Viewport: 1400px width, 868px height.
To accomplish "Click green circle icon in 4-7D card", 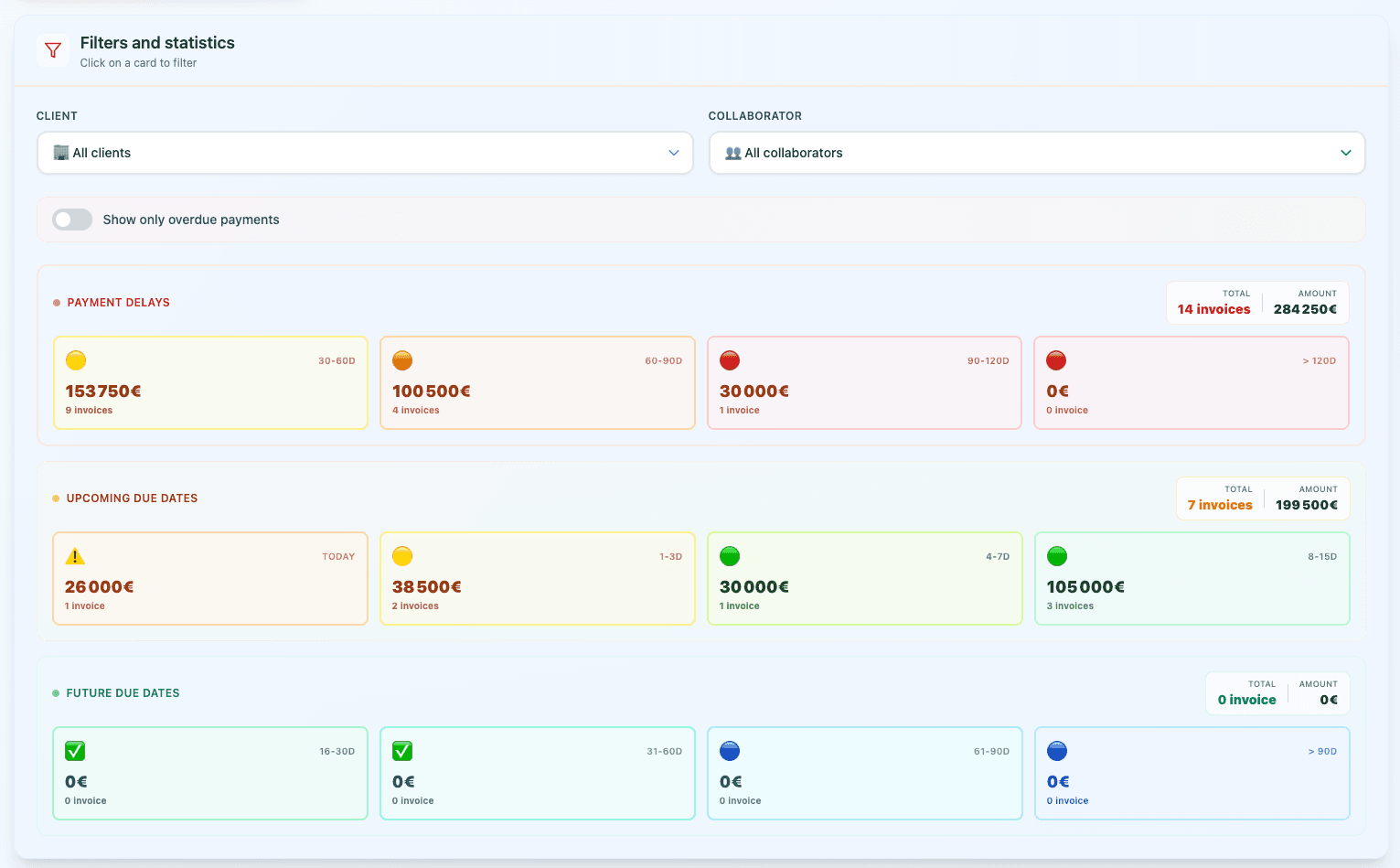I will pyautogui.click(x=730, y=556).
